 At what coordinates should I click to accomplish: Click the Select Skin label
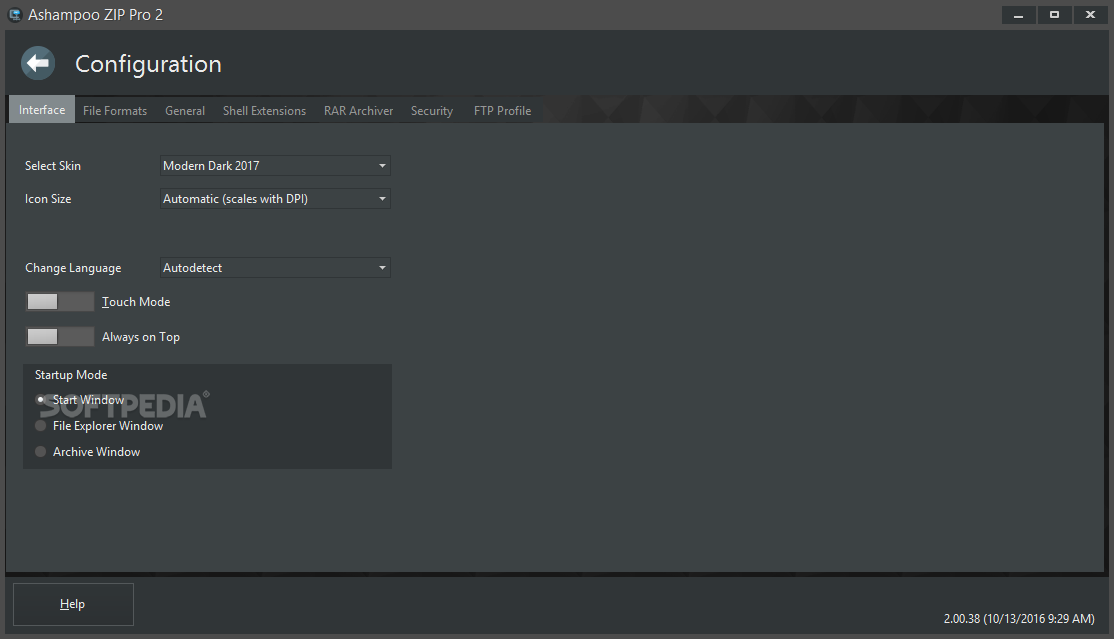click(x=53, y=166)
